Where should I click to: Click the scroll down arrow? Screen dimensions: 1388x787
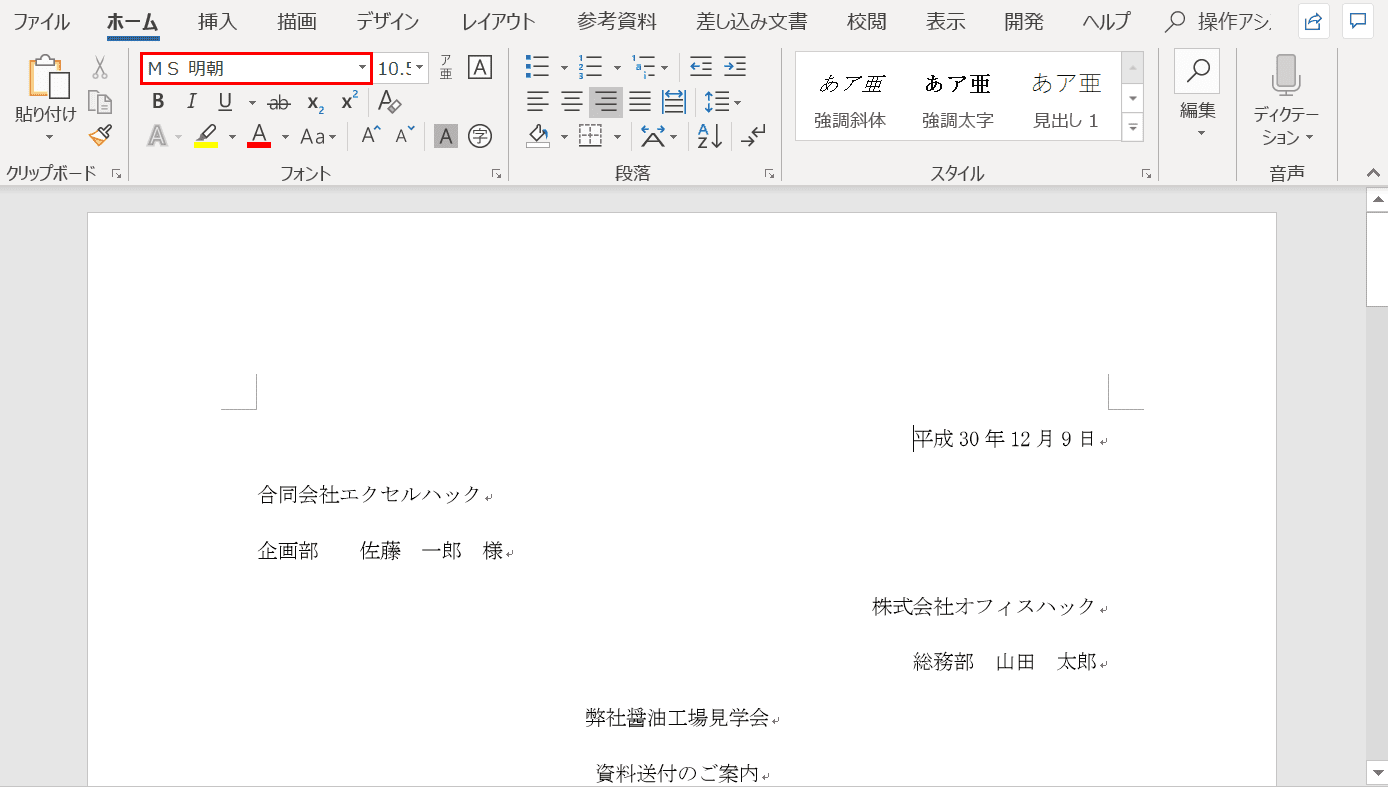pyautogui.click(x=1377, y=771)
